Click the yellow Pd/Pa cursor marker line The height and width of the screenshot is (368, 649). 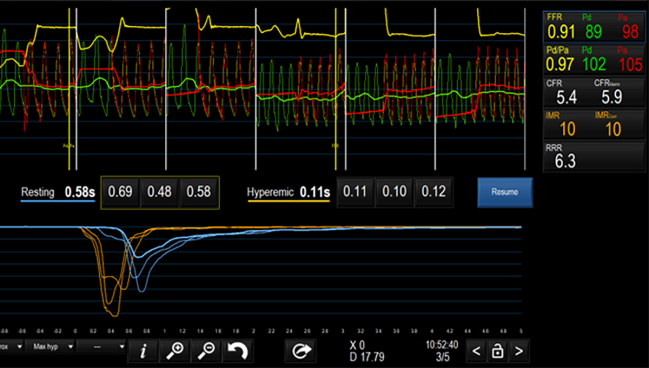[69, 89]
